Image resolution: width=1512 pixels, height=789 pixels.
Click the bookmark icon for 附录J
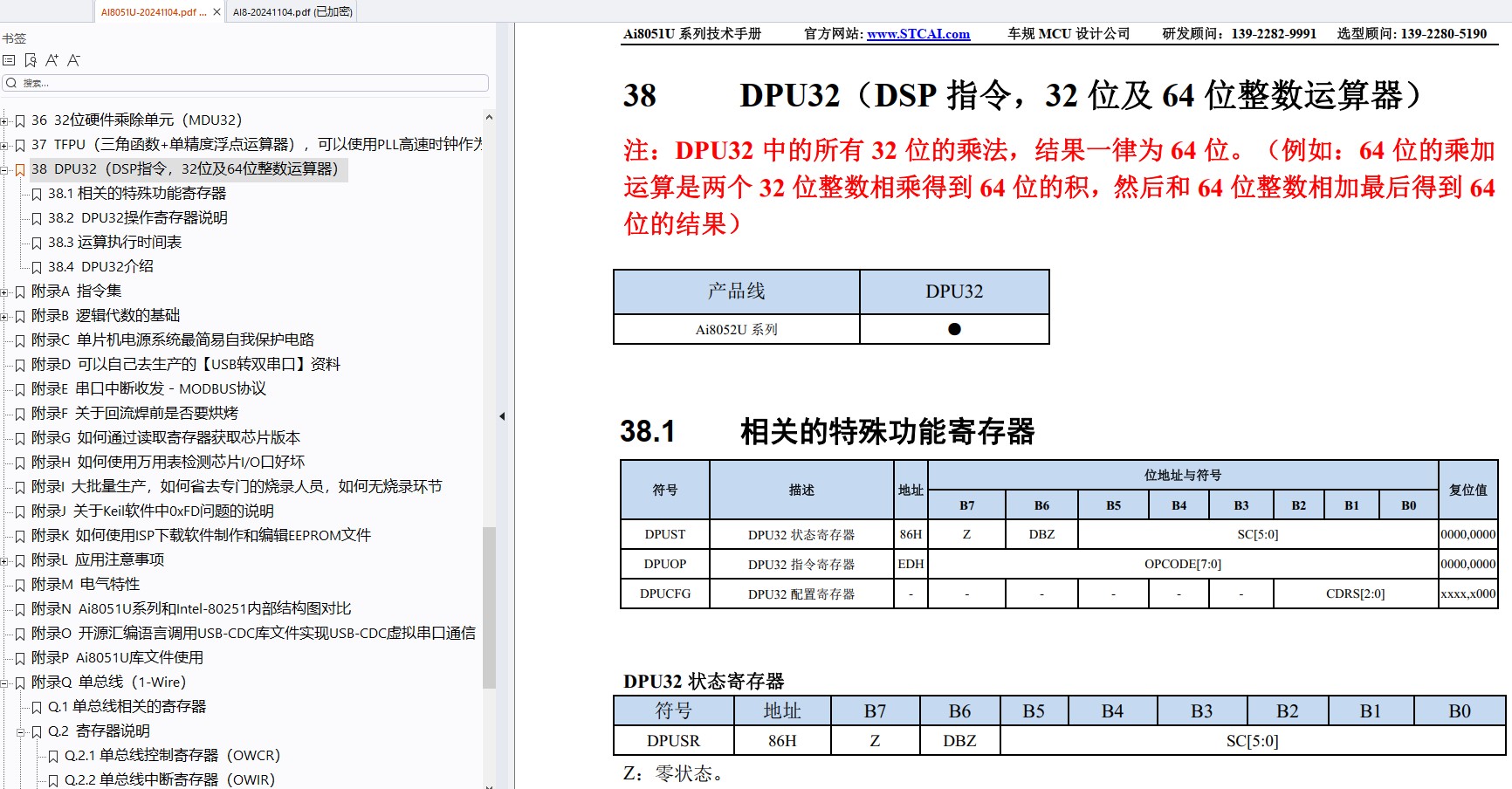20,512
